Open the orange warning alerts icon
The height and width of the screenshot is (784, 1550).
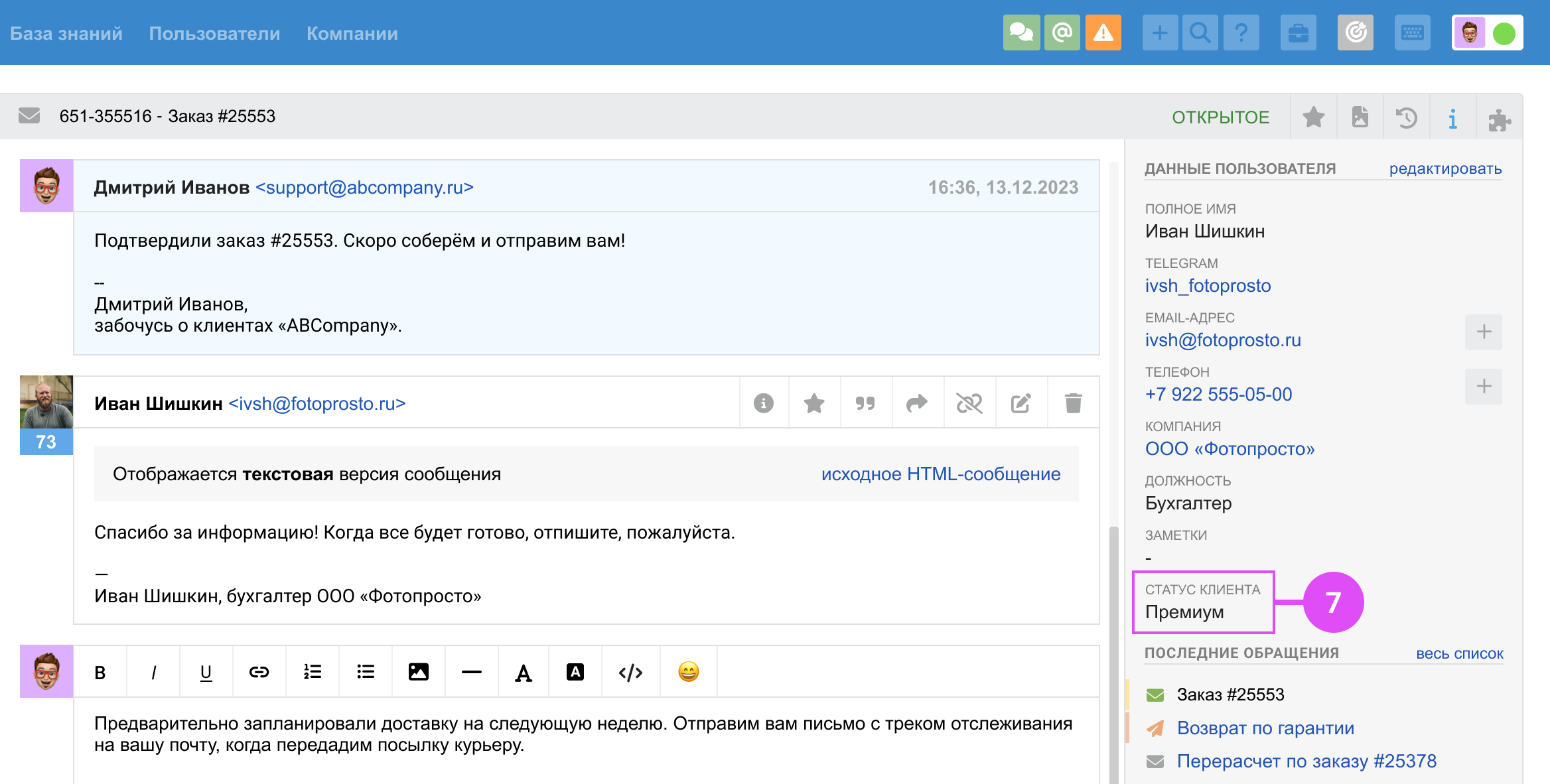tap(1103, 33)
